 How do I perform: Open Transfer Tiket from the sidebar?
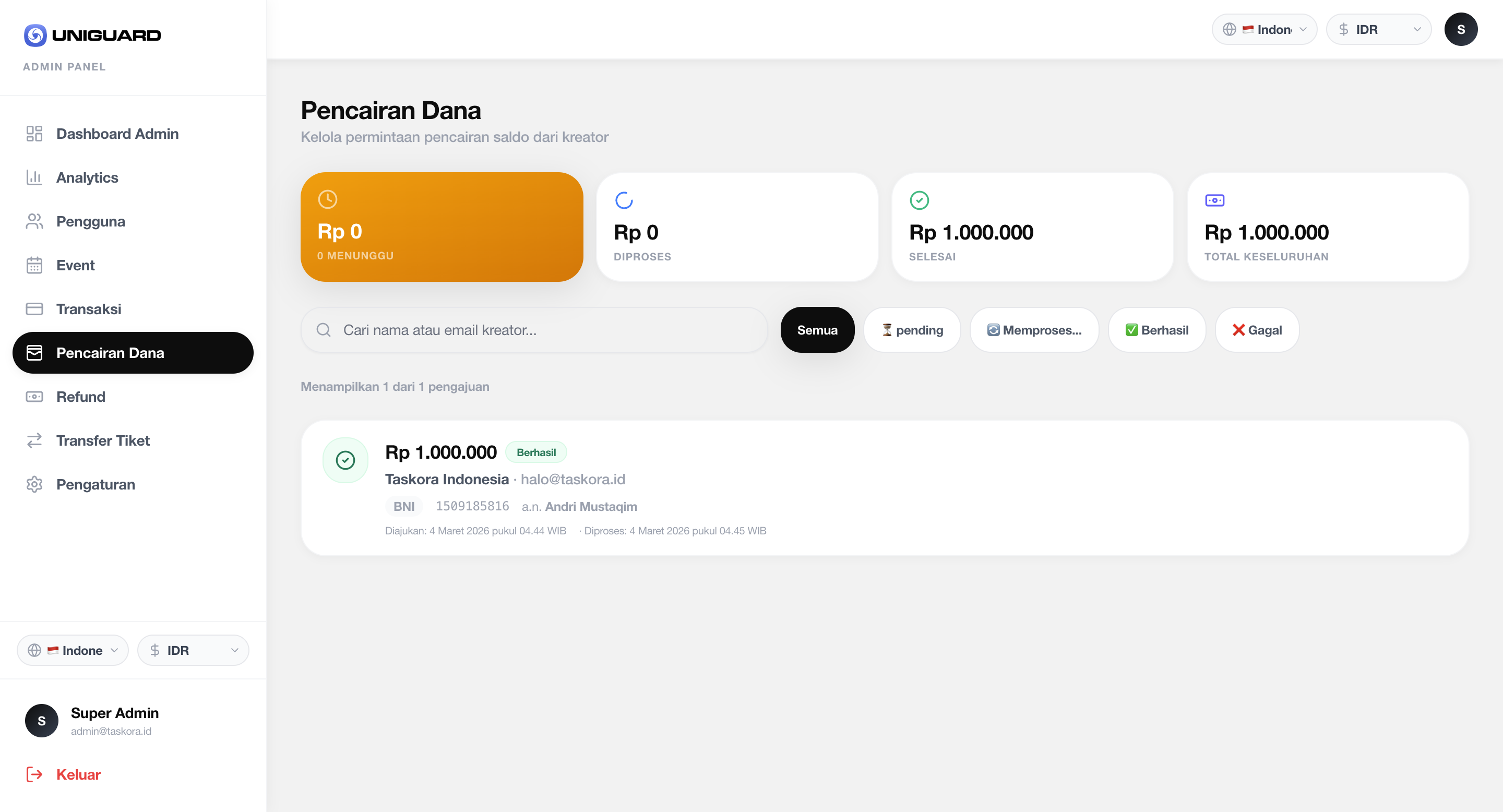pos(103,440)
